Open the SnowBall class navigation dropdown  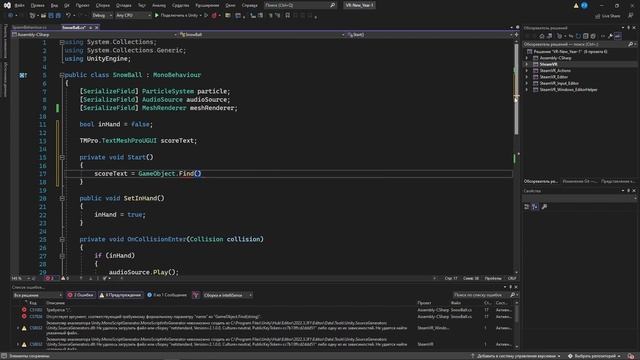262,35
